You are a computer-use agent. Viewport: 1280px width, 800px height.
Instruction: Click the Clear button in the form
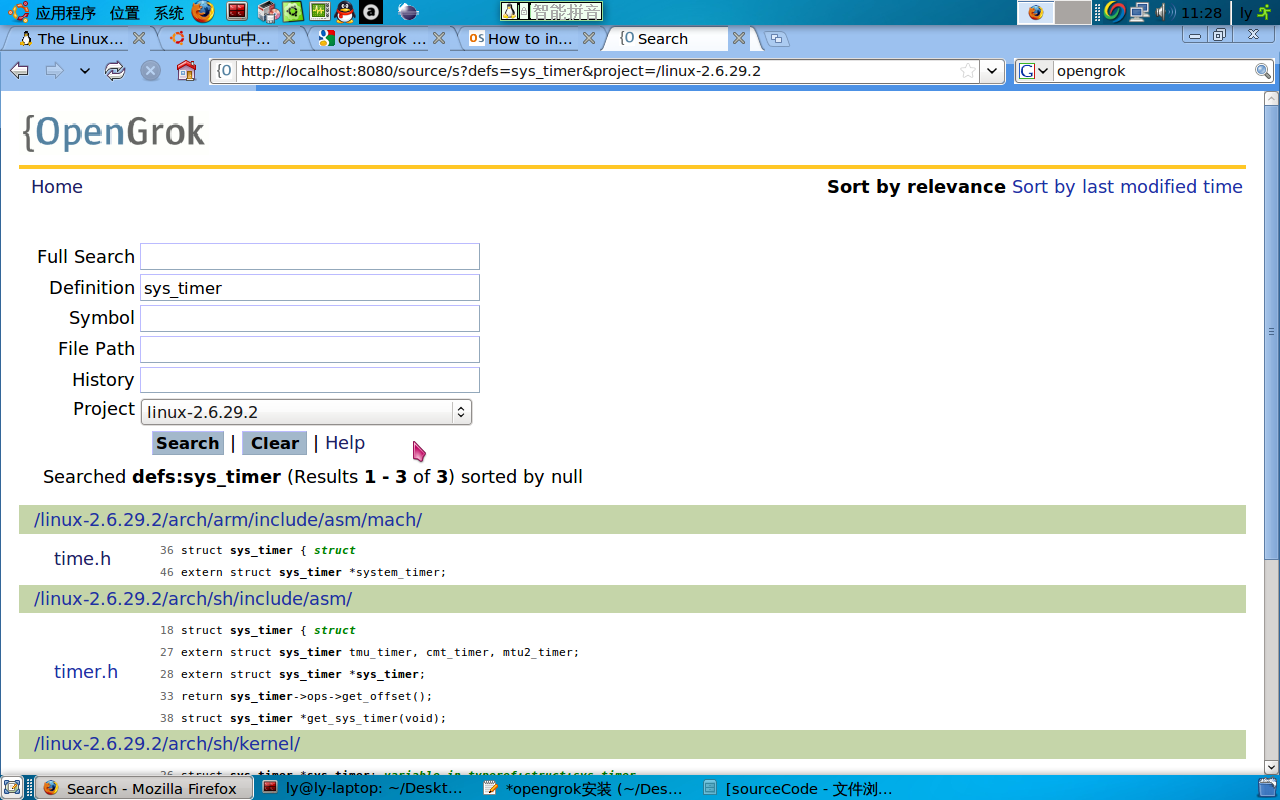coord(275,443)
